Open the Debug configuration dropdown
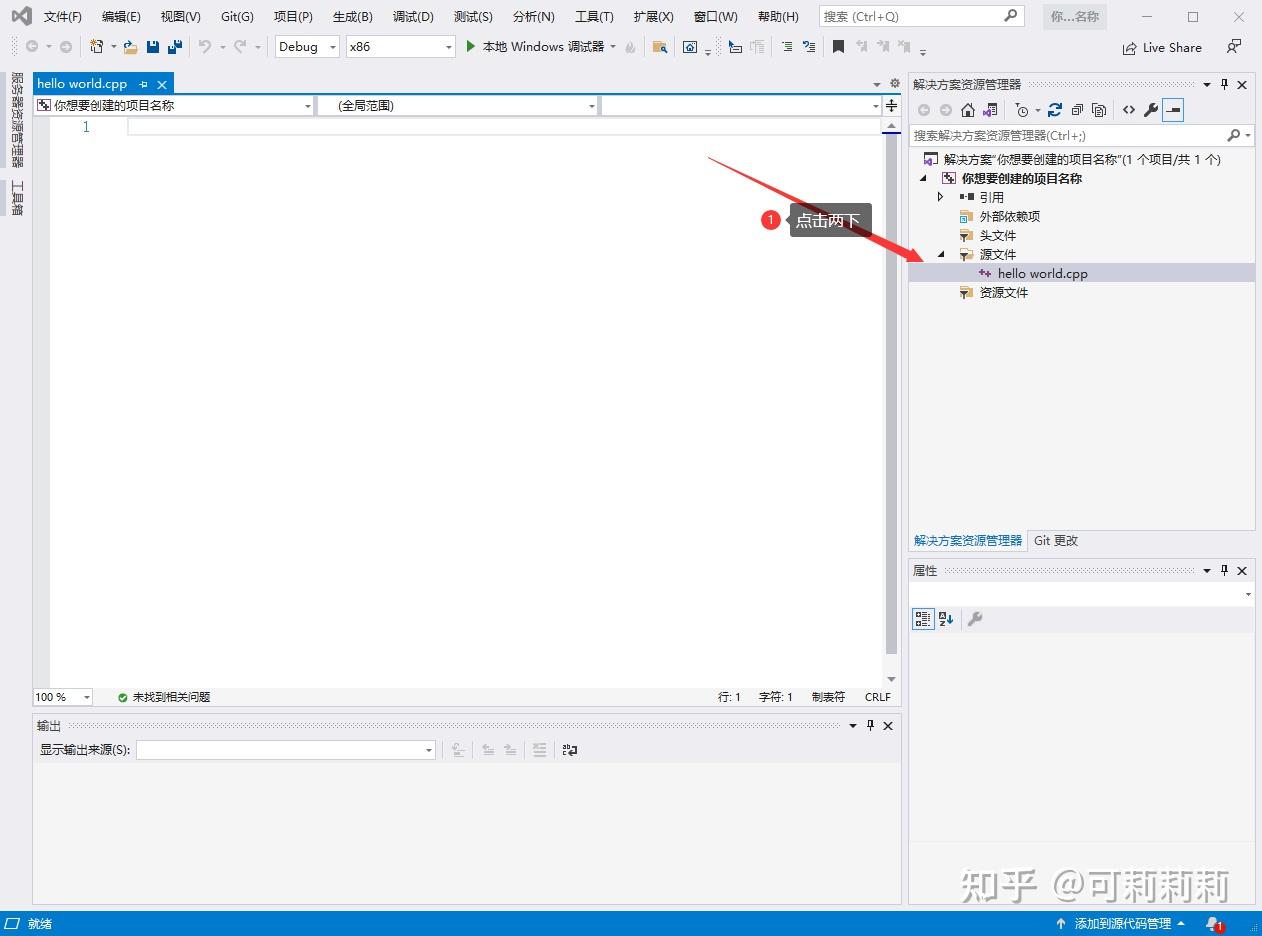 pyautogui.click(x=332, y=46)
